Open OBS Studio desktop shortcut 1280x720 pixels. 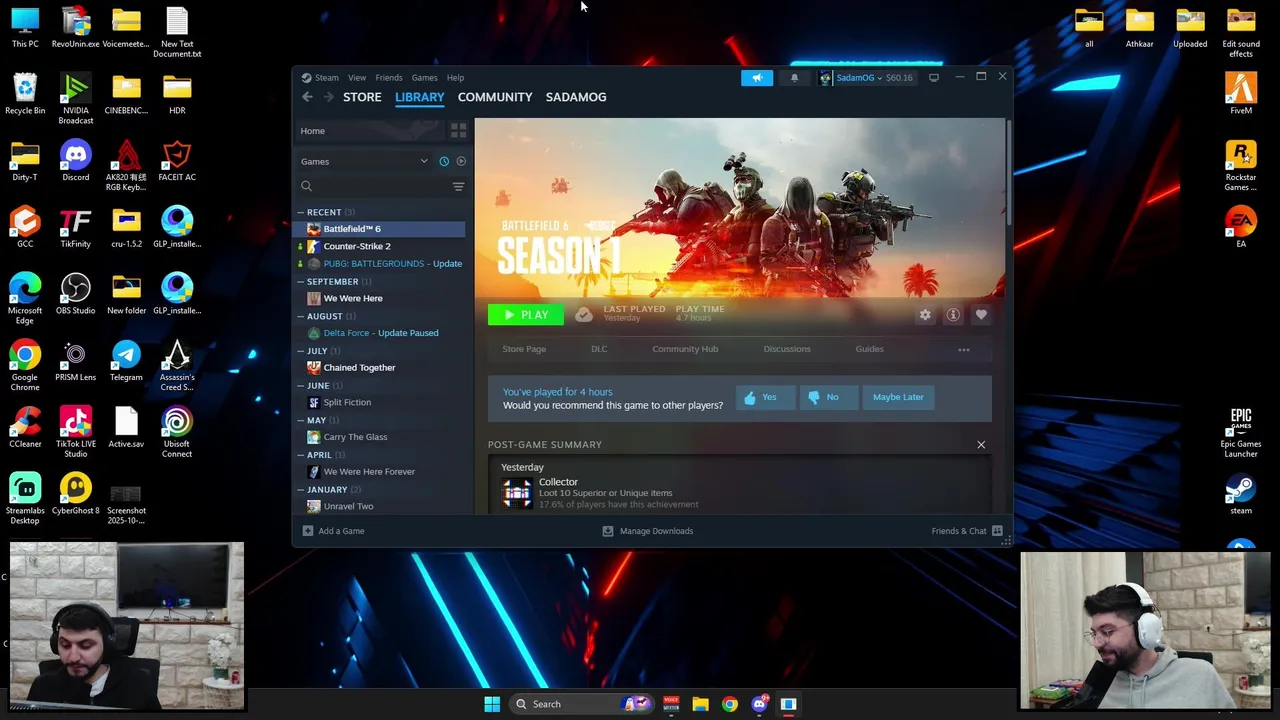point(76,294)
